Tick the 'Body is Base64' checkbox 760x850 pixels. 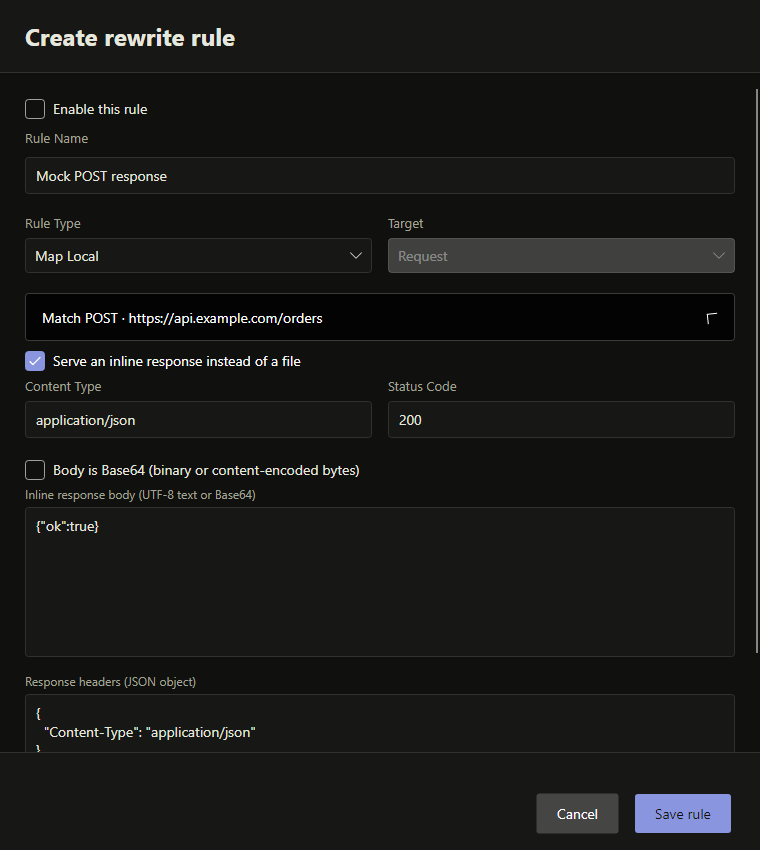coord(35,470)
